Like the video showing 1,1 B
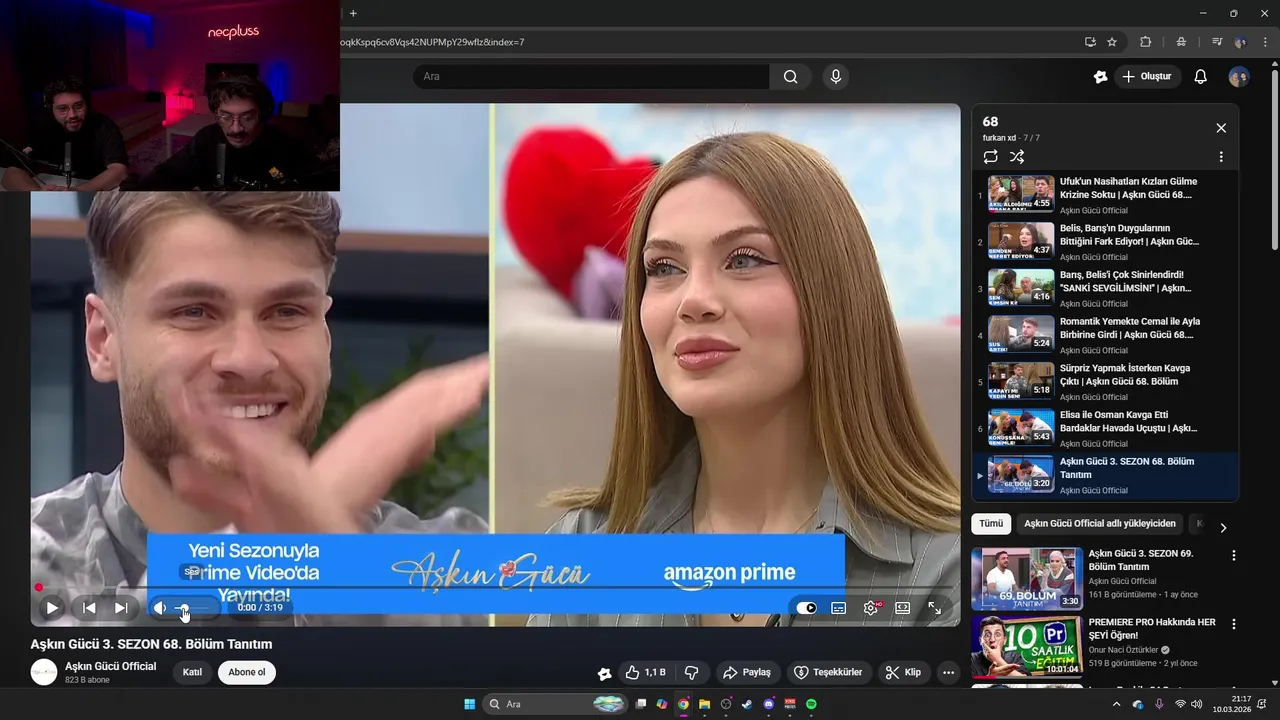The width and height of the screenshot is (1280, 720). pyautogui.click(x=646, y=672)
